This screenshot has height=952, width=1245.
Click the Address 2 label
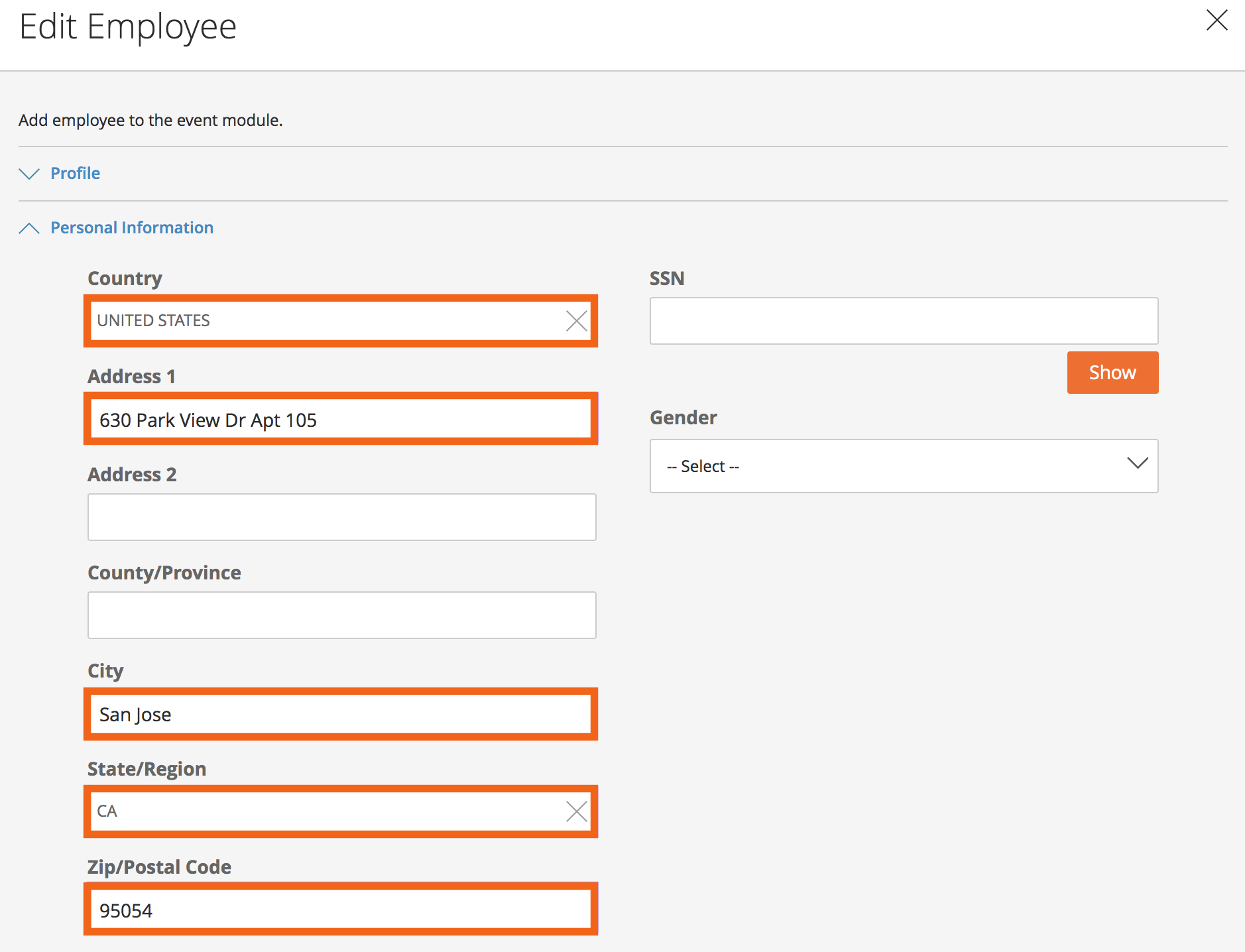[133, 474]
